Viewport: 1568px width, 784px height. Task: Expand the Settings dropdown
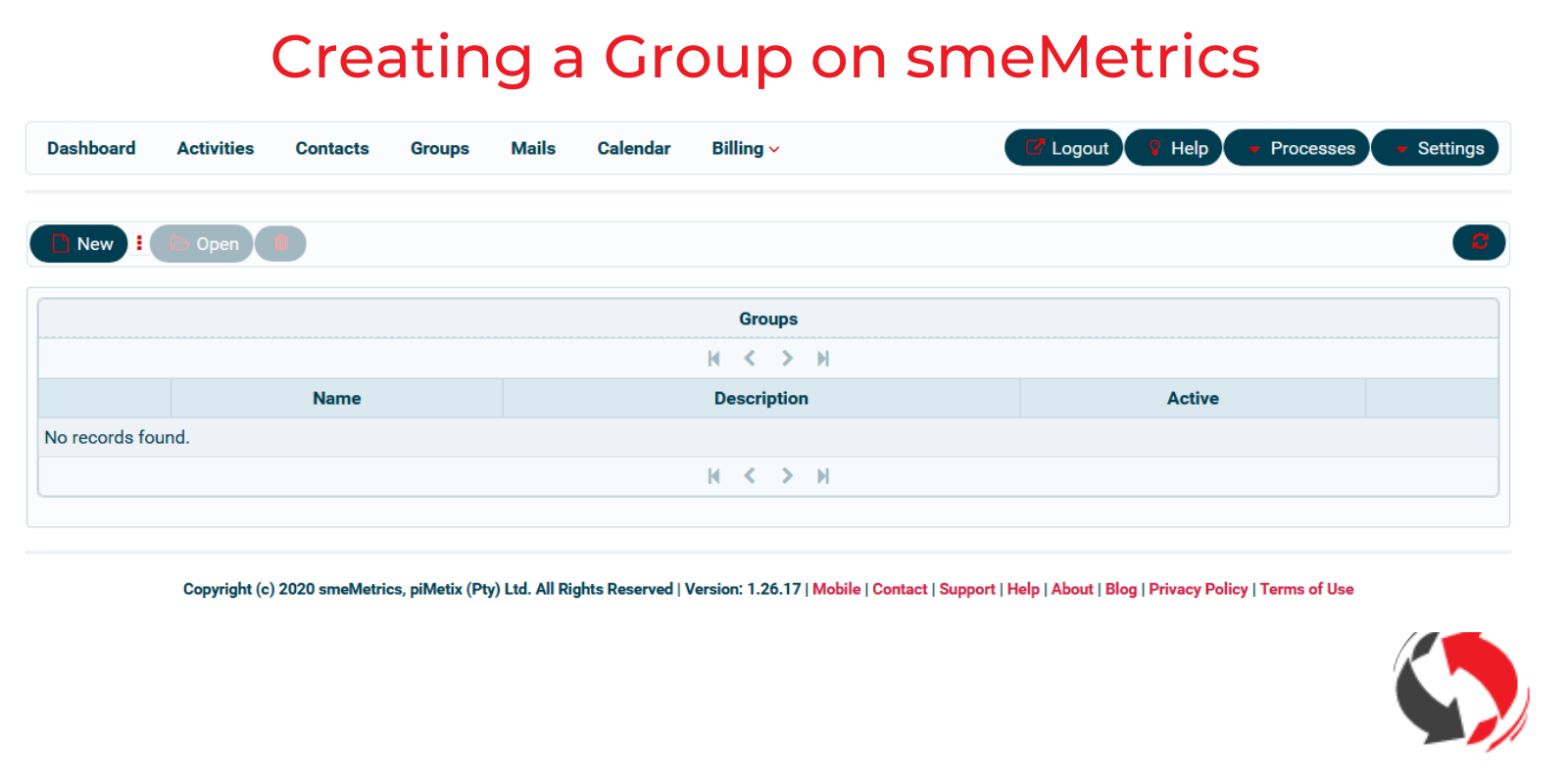pos(1436,148)
